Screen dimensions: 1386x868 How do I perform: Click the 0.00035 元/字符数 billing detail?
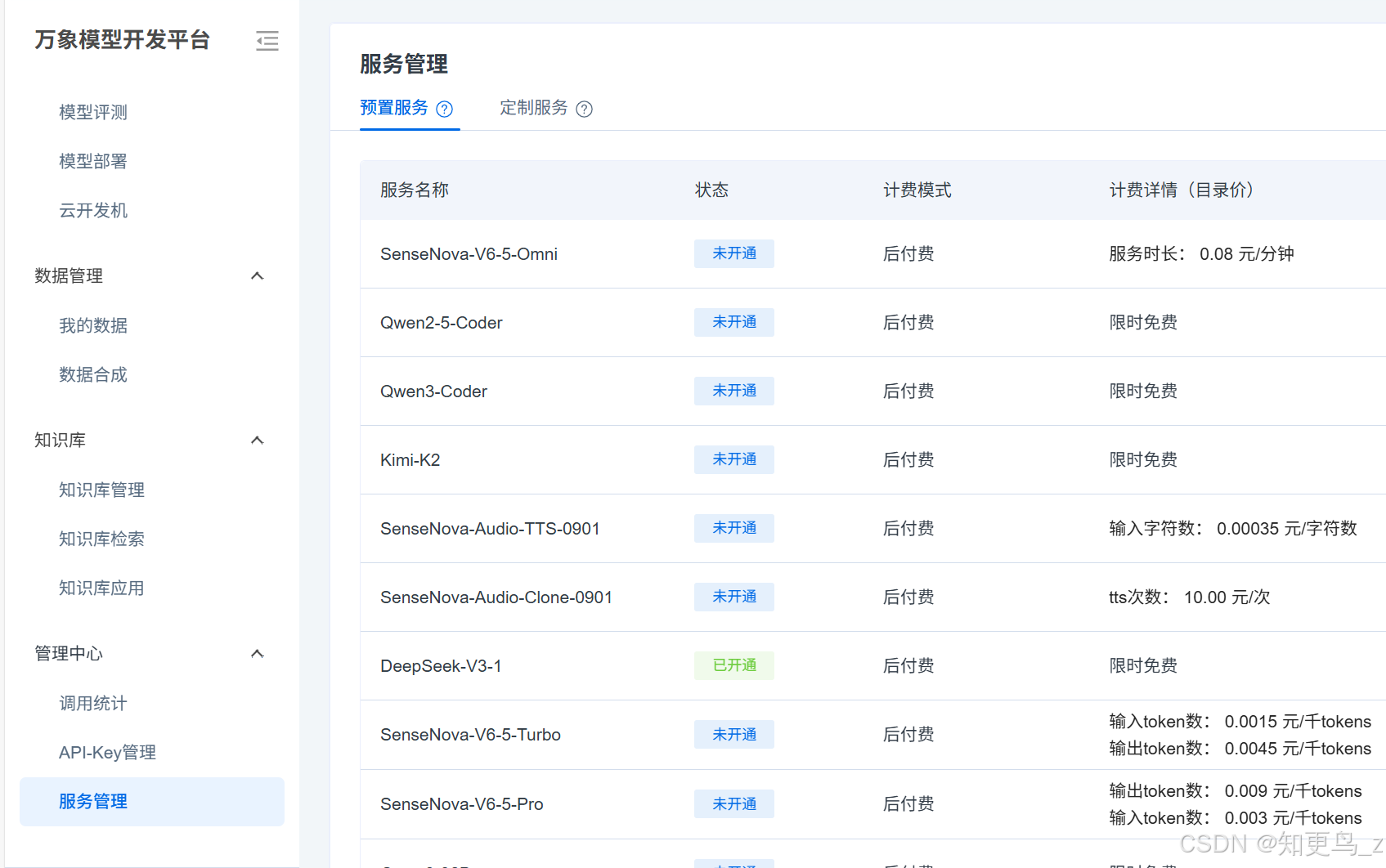click(1286, 529)
